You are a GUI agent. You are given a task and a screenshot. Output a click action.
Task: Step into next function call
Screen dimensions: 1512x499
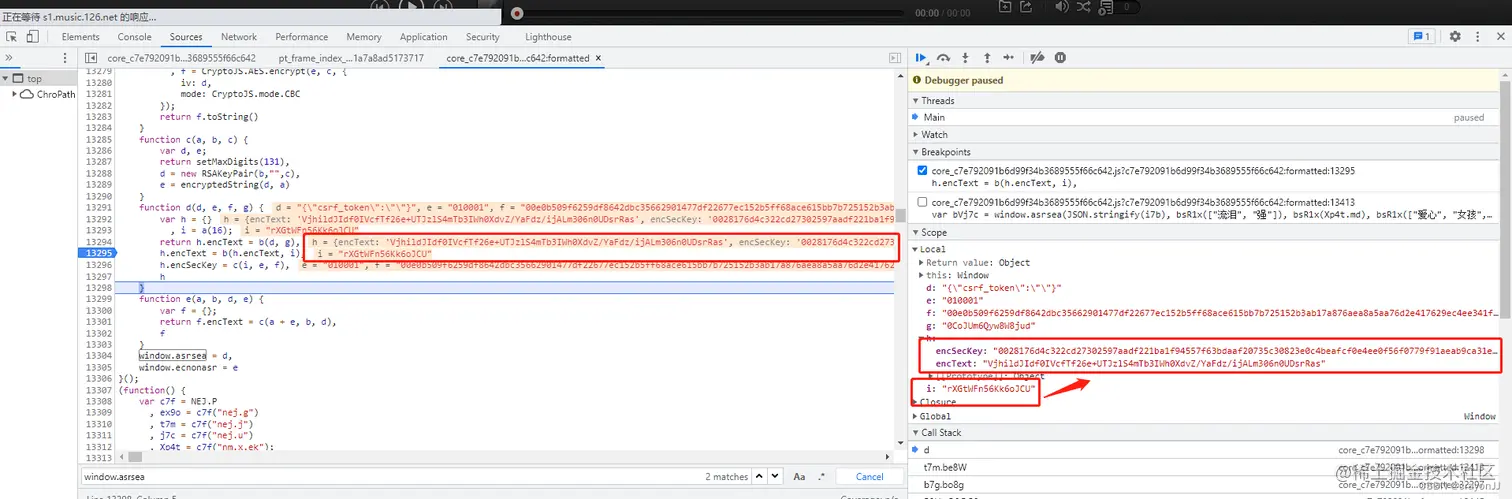click(x=966, y=58)
